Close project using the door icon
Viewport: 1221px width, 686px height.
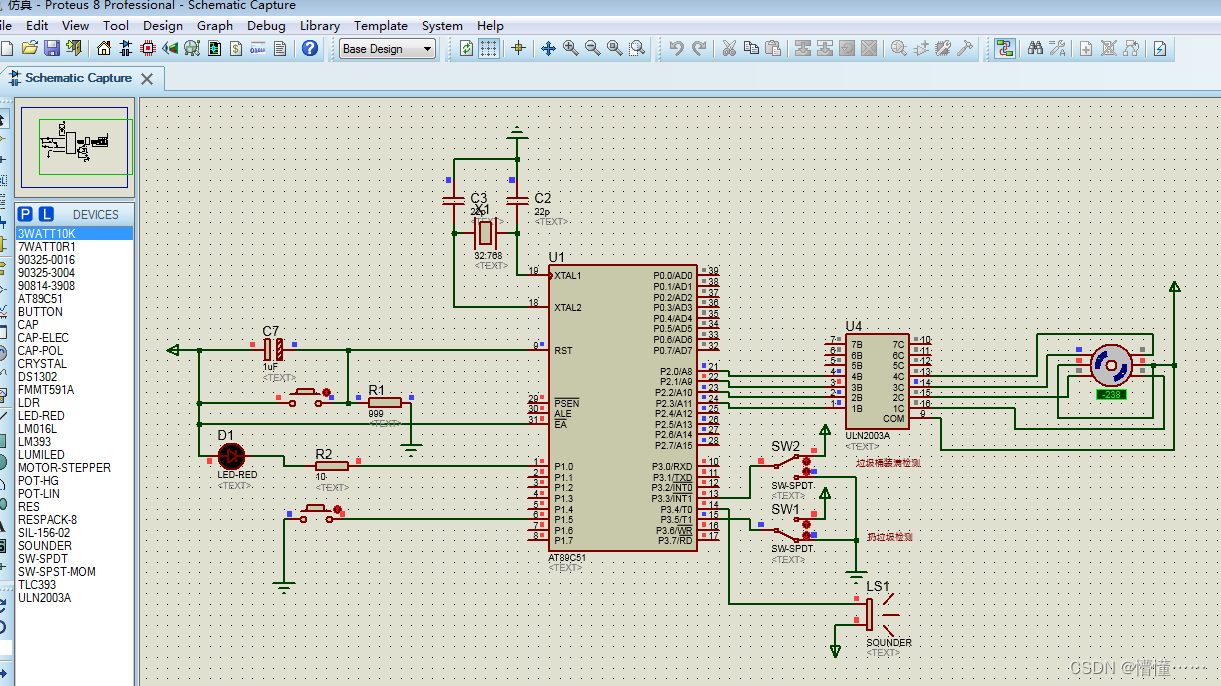click(x=74, y=48)
